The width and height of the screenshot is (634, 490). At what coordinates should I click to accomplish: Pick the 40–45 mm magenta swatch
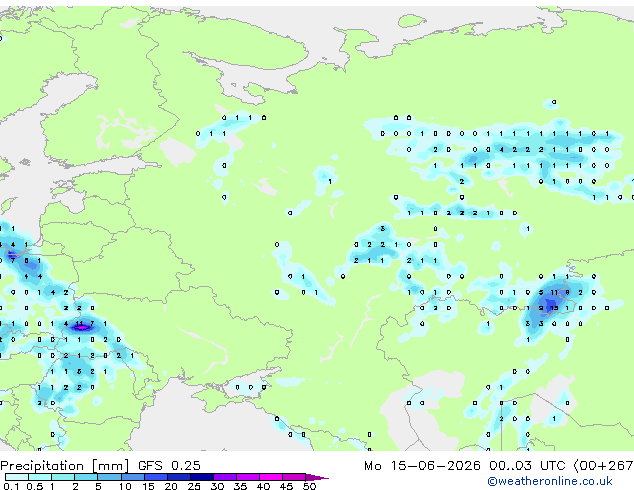[x=271, y=477]
